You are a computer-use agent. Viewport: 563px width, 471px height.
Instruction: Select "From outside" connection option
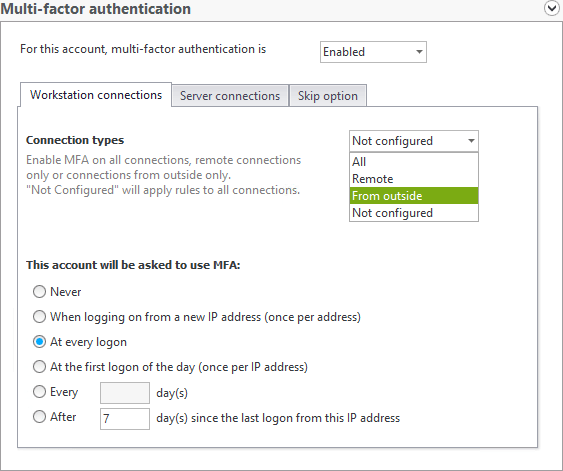414,196
